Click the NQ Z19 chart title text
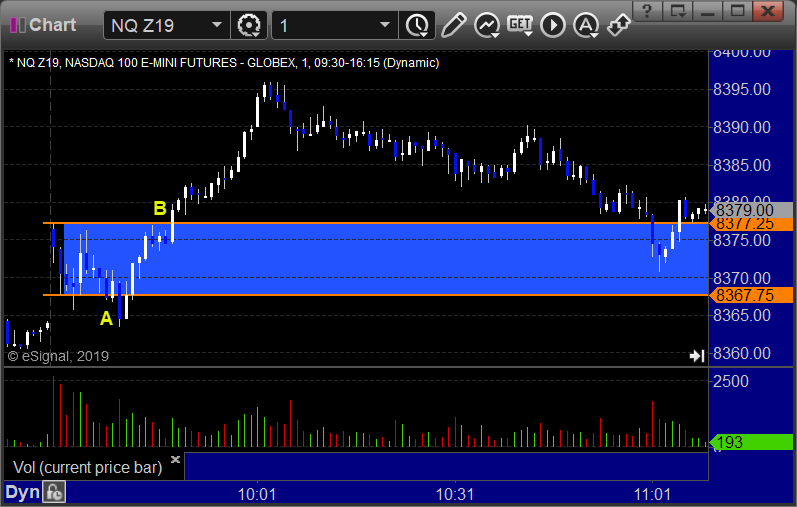797x507 pixels. pyautogui.click(x=224, y=63)
